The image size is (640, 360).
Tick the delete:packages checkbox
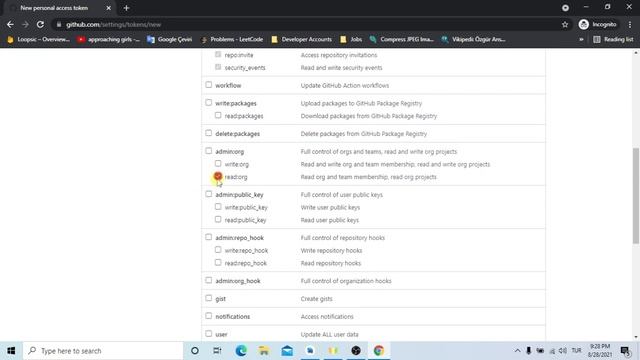click(x=209, y=133)
